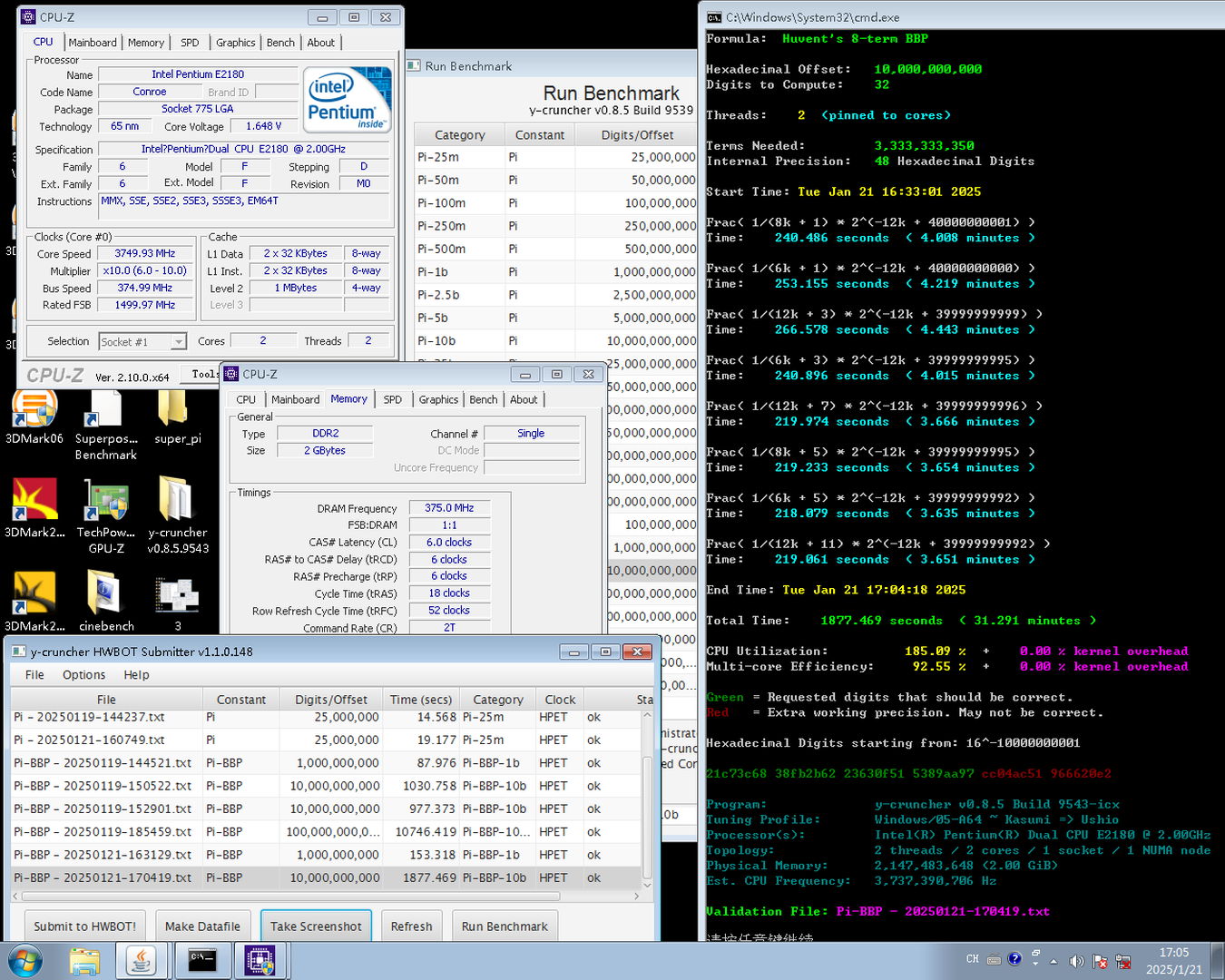Click the CH input language indicator
Screen dimensions: 1225x980
click(x=973, y=959)
